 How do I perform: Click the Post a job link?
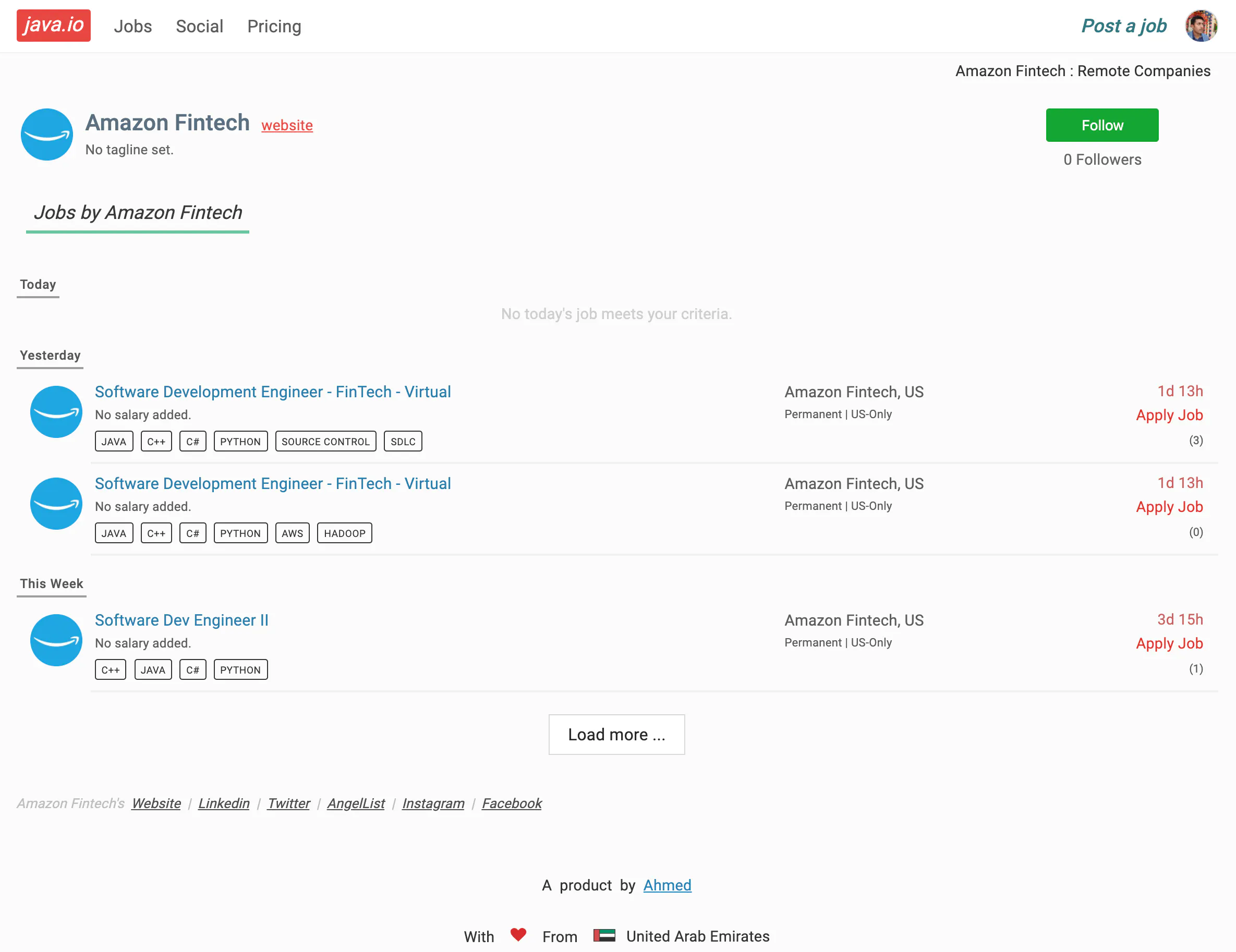pos(1124,26)
